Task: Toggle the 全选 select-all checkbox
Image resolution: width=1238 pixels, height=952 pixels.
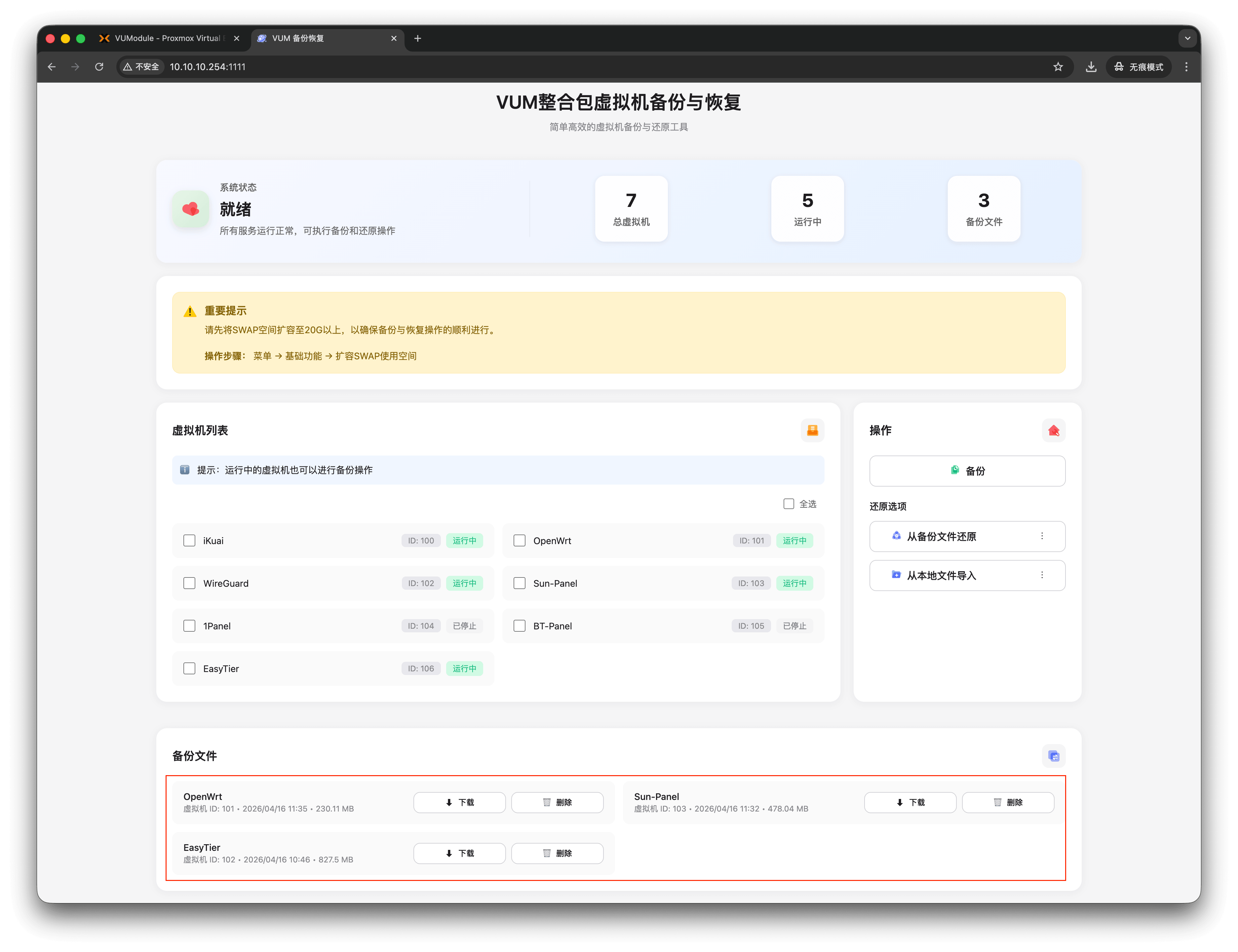Action: tap(788, 504)
